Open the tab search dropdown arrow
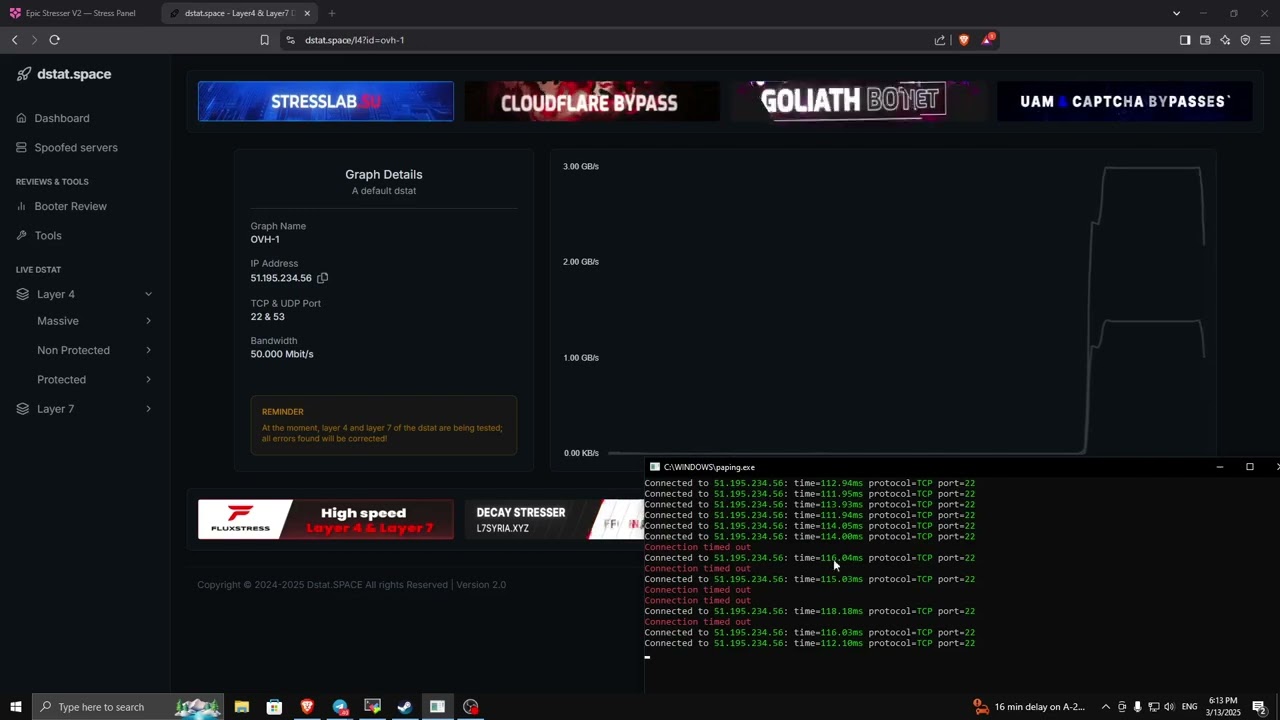Screen dimensions: 1280x720 [1176, 13]
